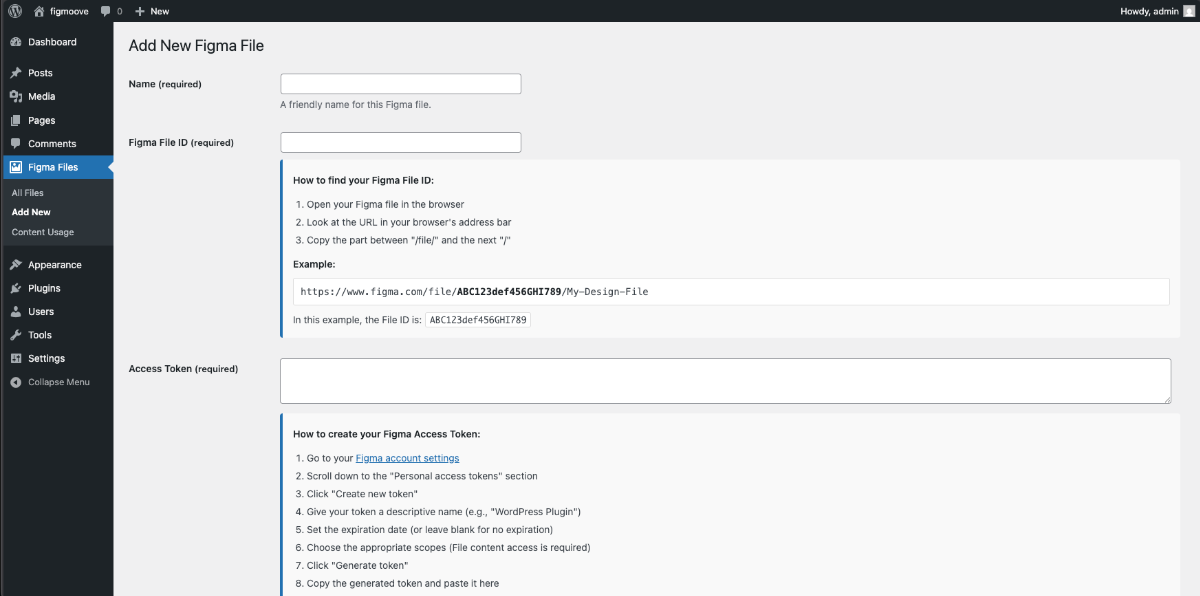Viewport: 1200px width, 596px height.
Task: Click the New plus icon in admin bar
Action: 140,11
